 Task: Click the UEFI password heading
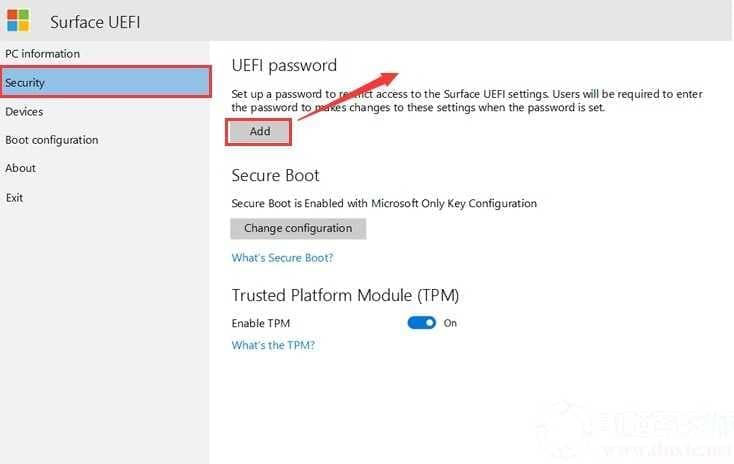point(284,66)
